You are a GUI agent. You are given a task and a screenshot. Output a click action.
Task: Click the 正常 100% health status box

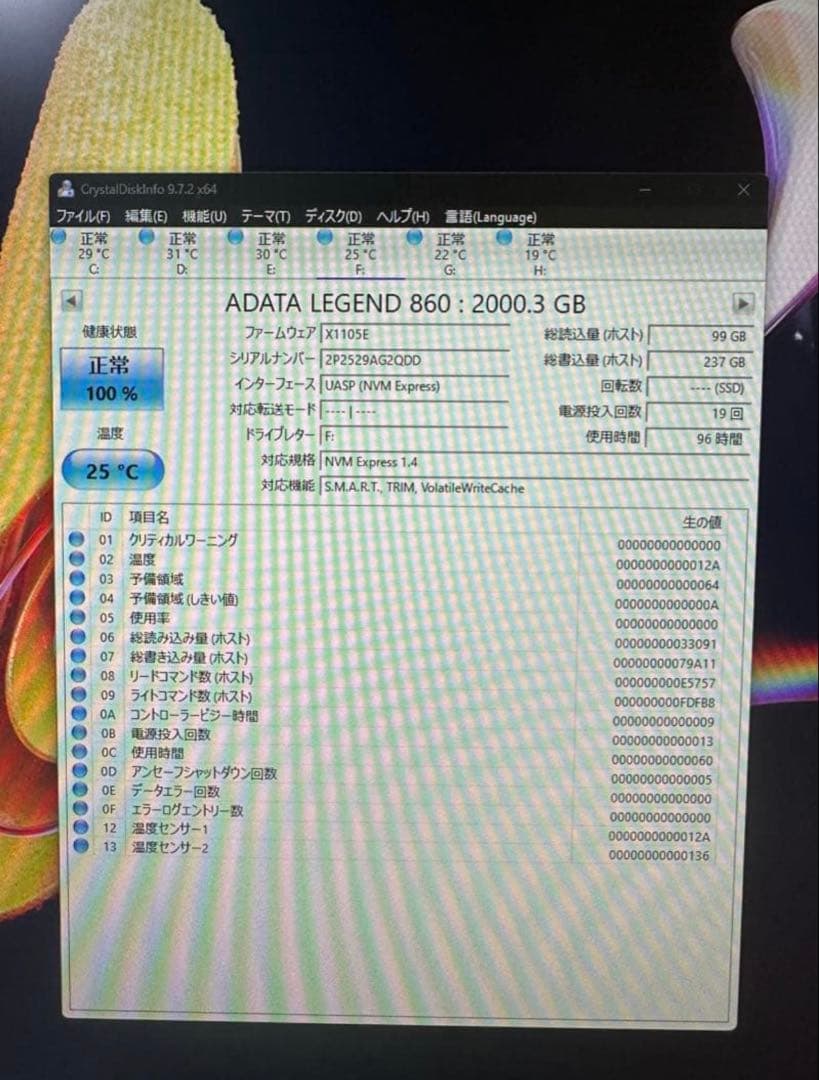tap(112, 378)
